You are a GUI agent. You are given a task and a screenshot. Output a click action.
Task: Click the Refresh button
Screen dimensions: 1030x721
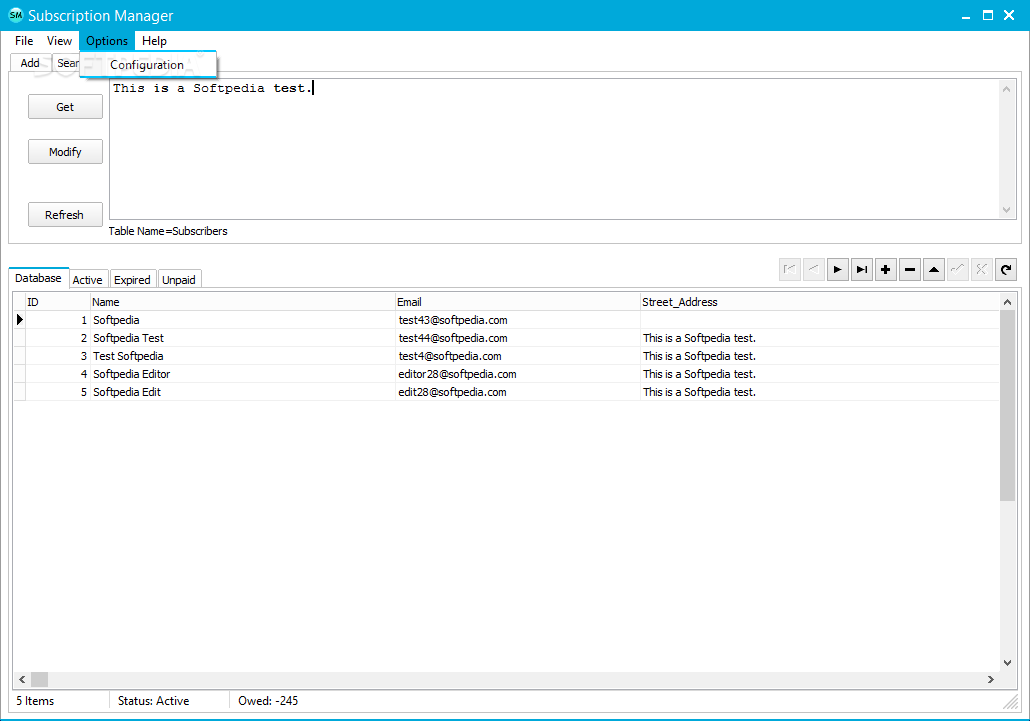[x=65, y=215]
